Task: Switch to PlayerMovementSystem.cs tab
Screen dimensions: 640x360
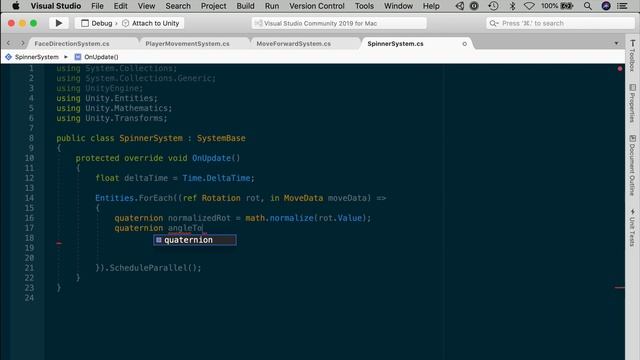Action: point(187,43)
